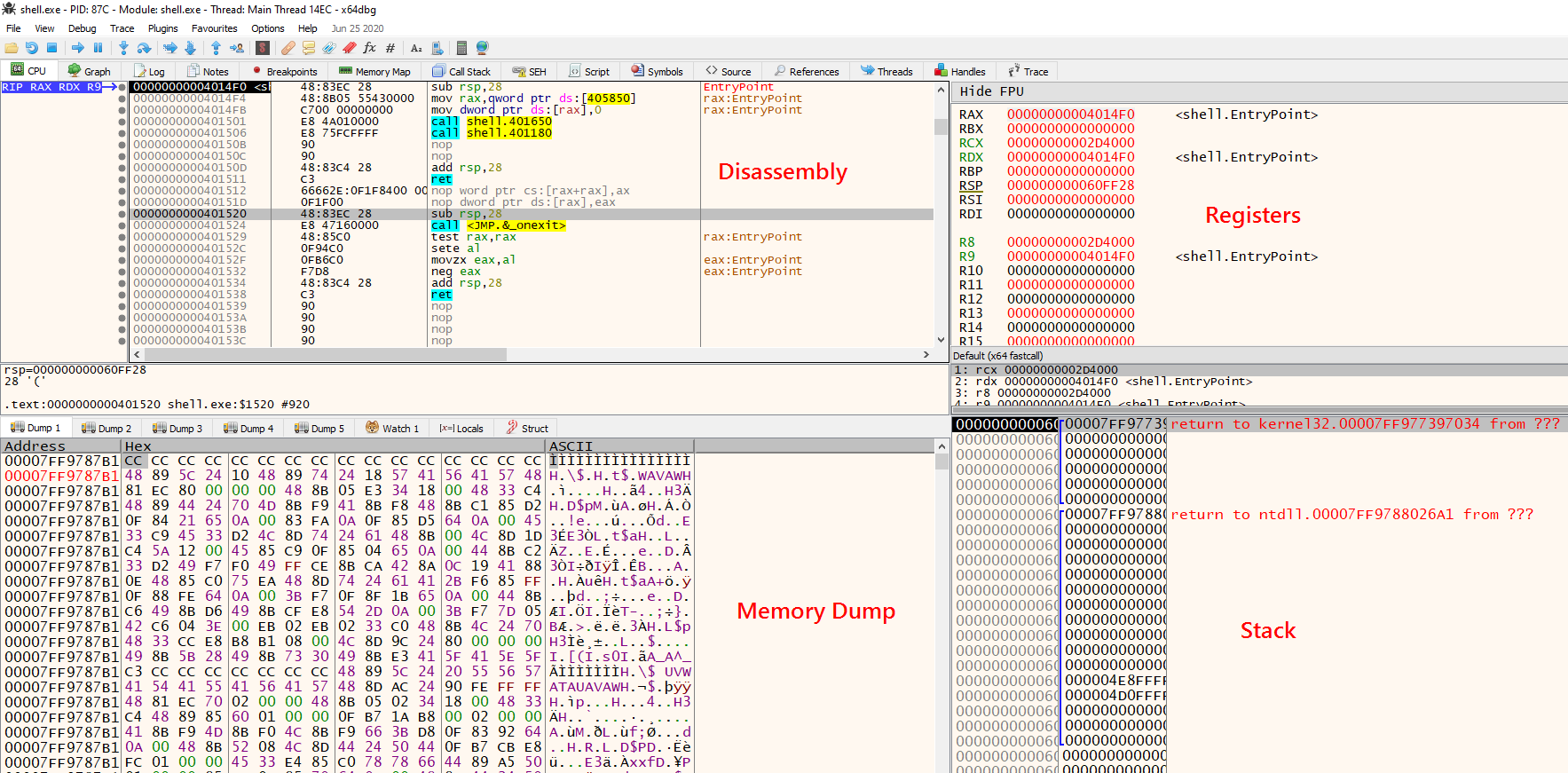
Task: Open Functions with the fx icon
Action: click(370, 48)
